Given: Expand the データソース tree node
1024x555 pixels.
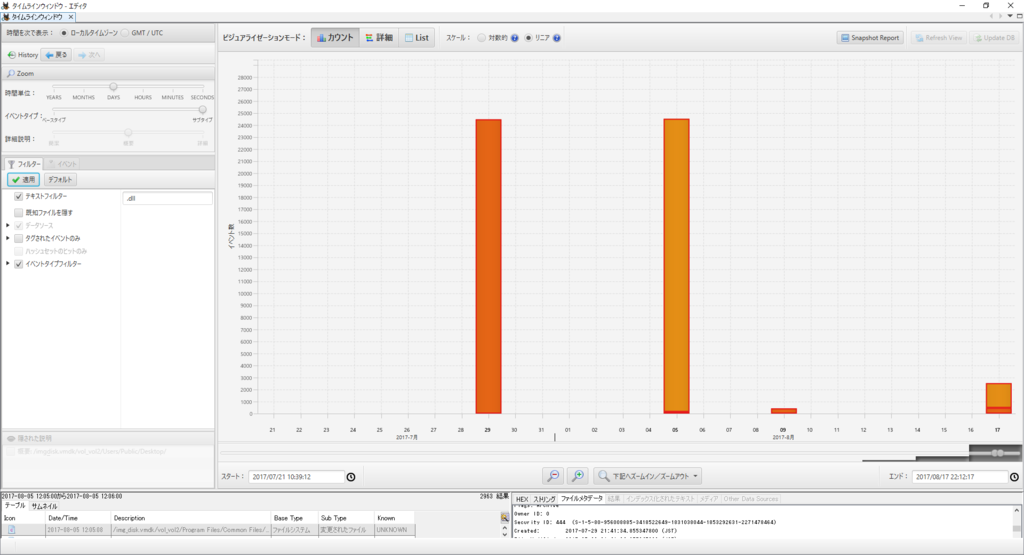Looking at the screenshot, I should pyautogui.click(x=8, y=225).
